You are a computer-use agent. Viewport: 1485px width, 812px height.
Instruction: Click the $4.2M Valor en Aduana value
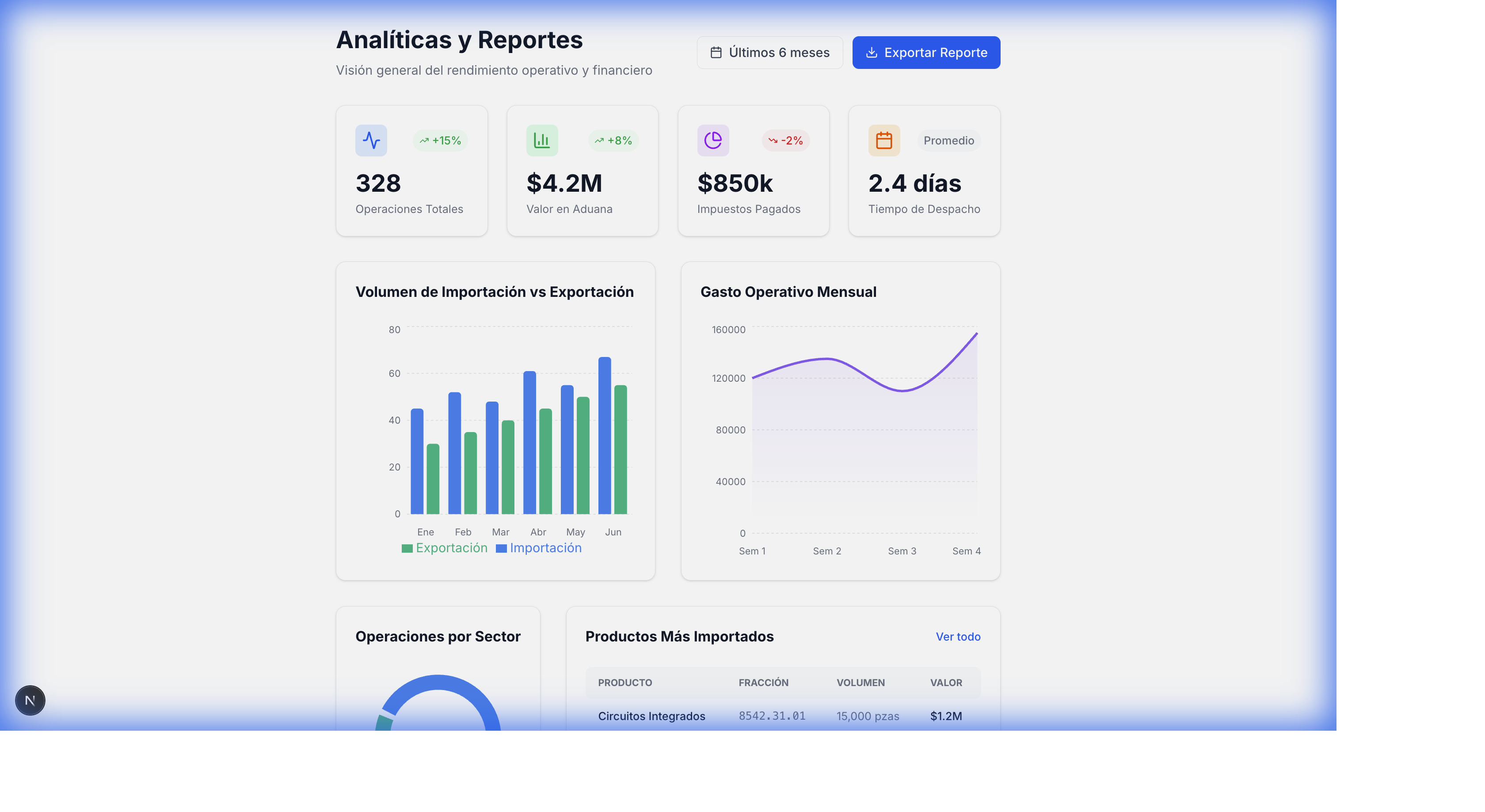pyautogui.click(x=564, y=183)
